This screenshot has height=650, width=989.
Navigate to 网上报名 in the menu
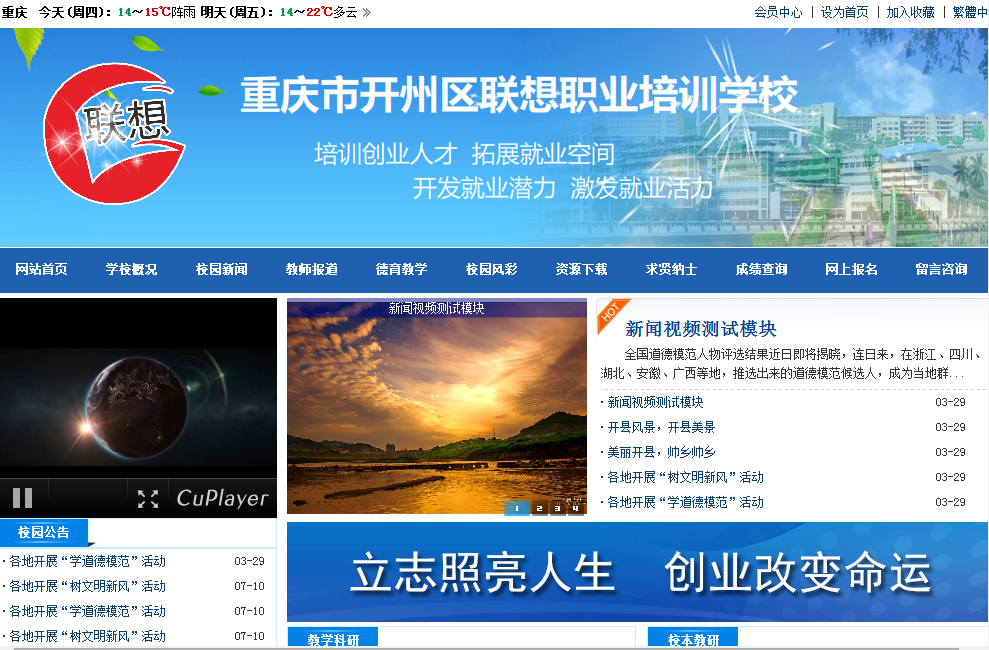pos(851,269)
